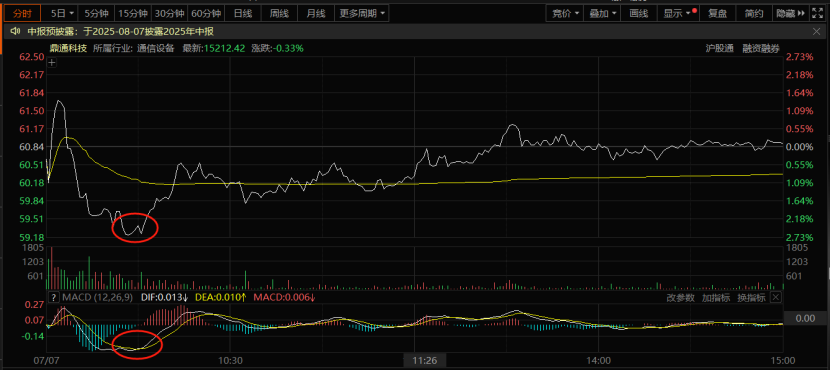Viewport: 830px width, 370px height.
Task: Click 隐藏 to hide side panel
Action: point(789,14)
